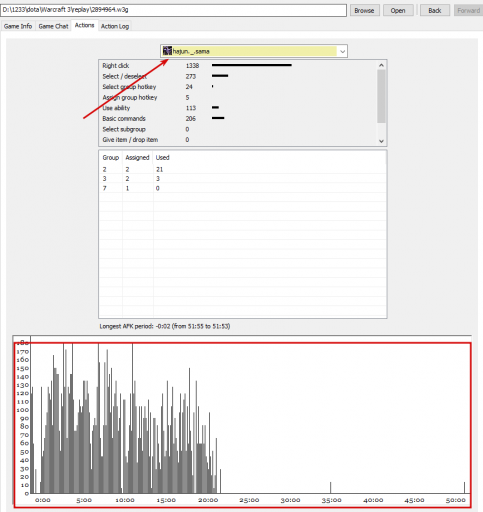
Task: Click the Forward button
Action: point(468,10)
